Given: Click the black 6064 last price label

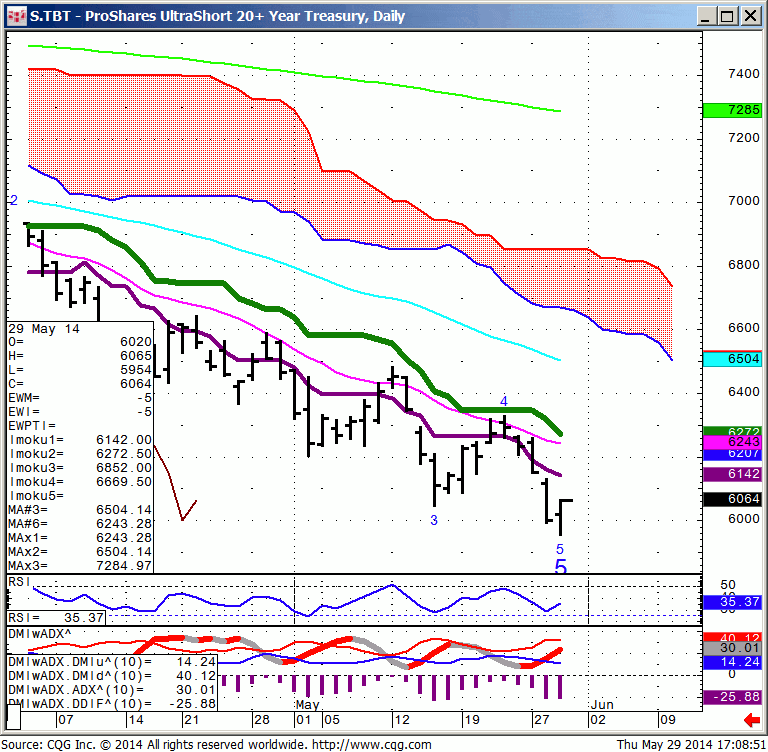Looking at the screenshot, I should tap(732, 499).
